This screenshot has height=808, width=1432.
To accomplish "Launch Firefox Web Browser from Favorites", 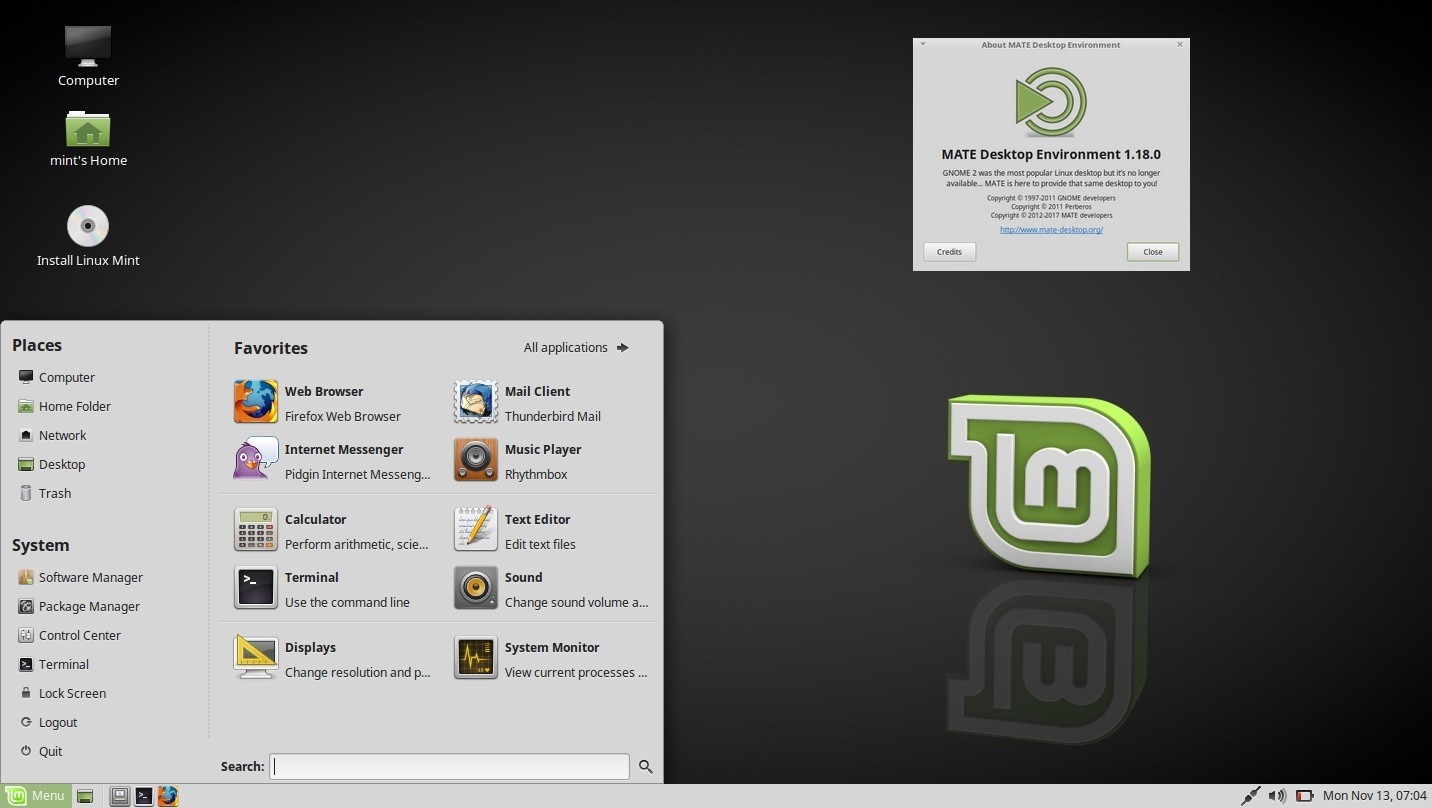I will click(x=330, y=403).
